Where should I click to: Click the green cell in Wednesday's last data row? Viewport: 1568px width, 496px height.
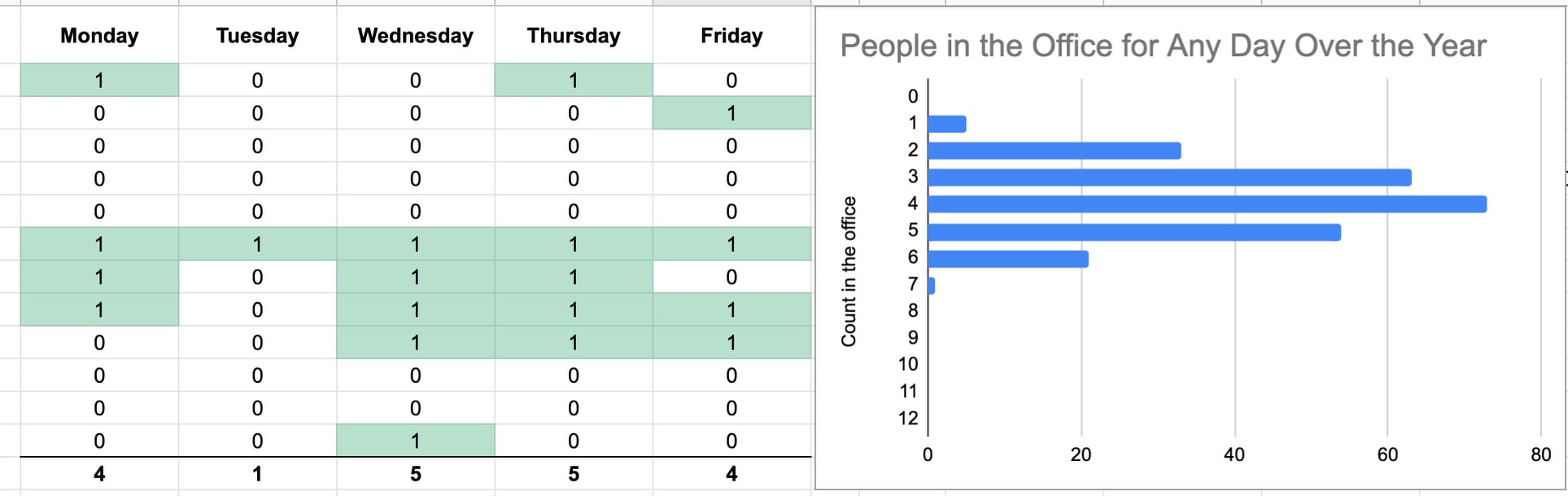coord(415,441)
